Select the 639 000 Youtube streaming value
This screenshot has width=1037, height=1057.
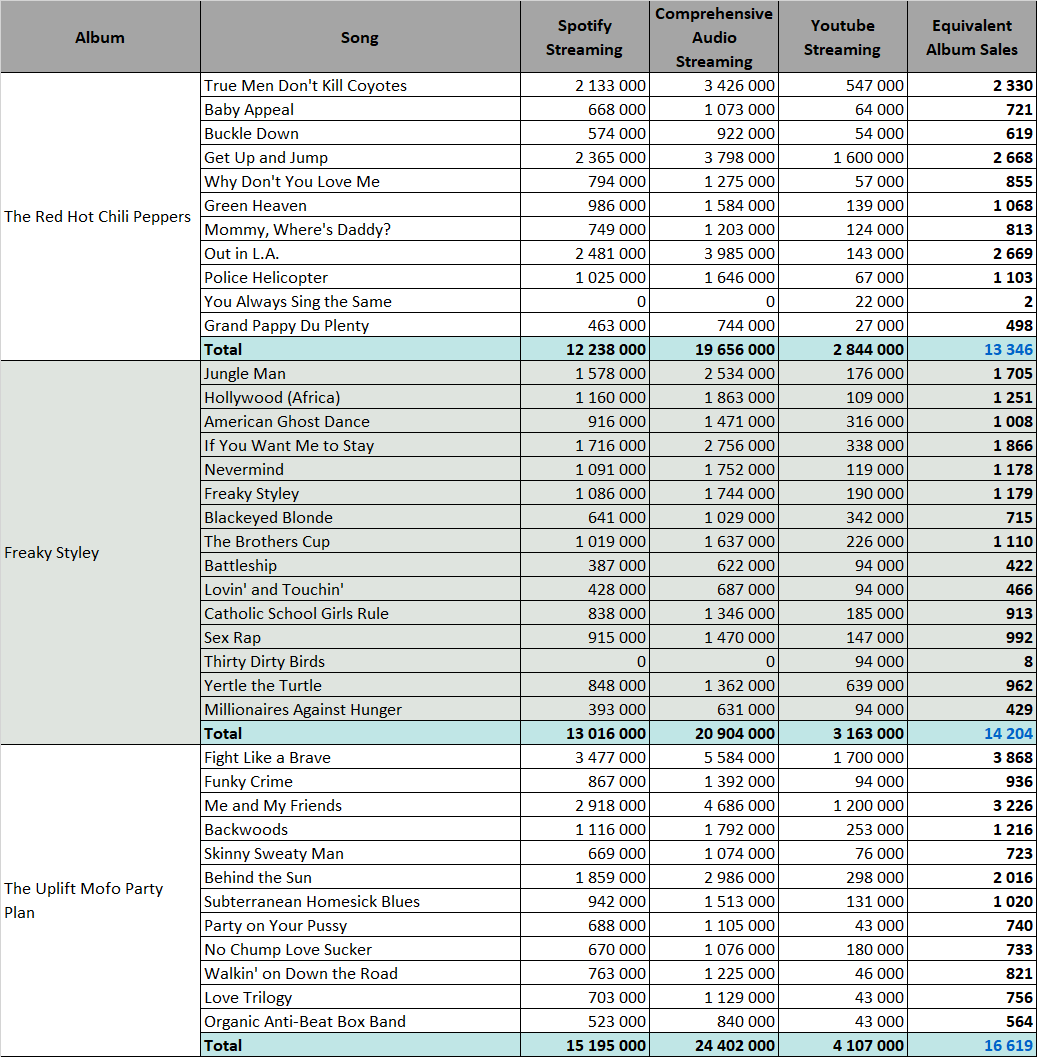point(843,686)
